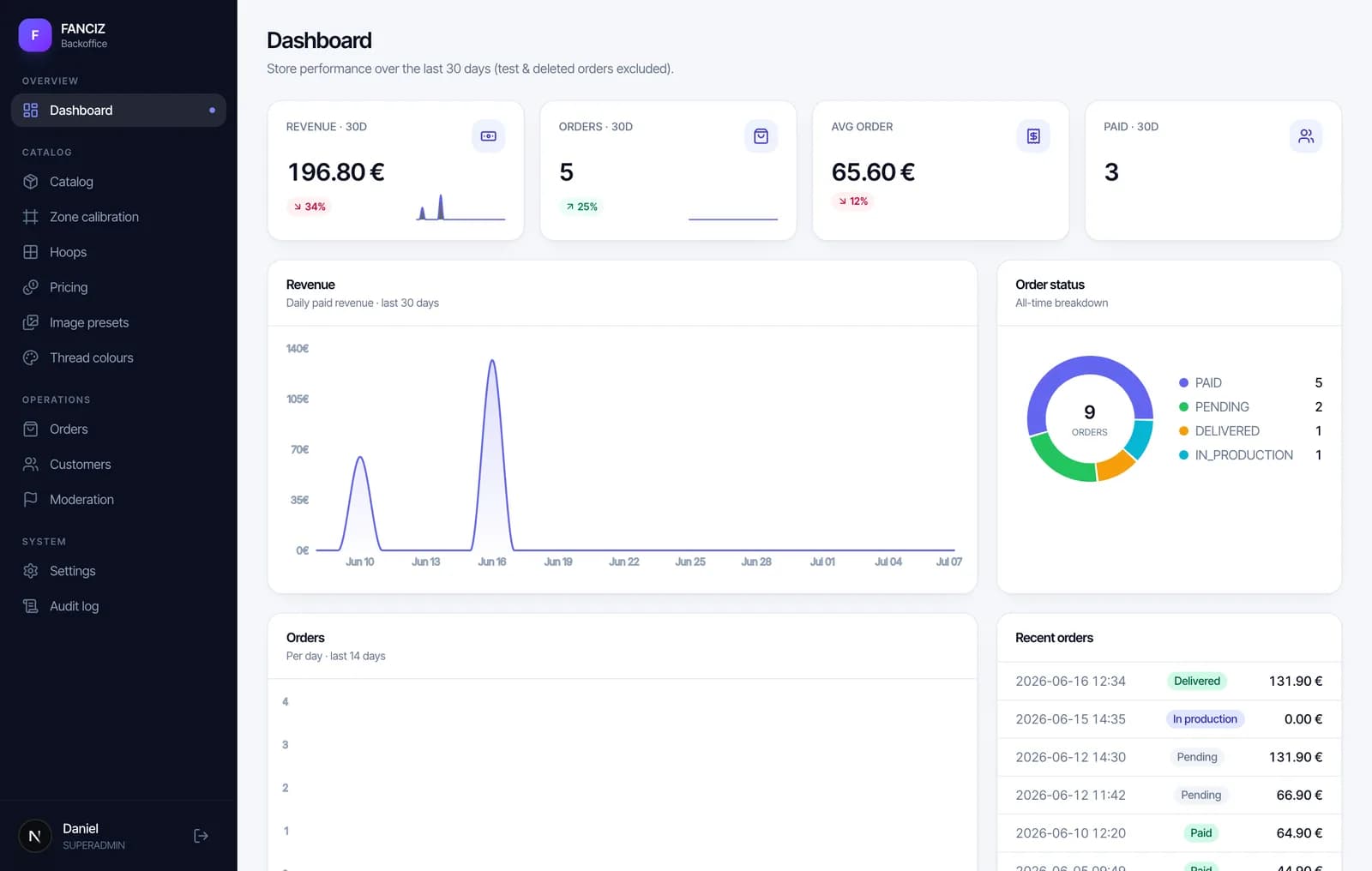Click the IN_PRODUCTION teal legend dot
Viewport: 1372px width, 871px height.
[x=1183, y=455]
